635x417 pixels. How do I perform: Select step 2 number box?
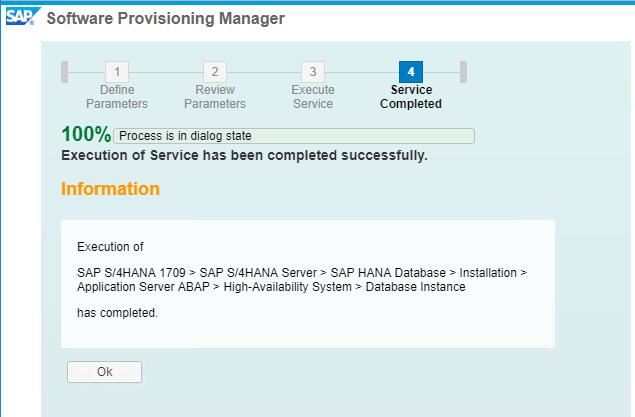[215, 72]
